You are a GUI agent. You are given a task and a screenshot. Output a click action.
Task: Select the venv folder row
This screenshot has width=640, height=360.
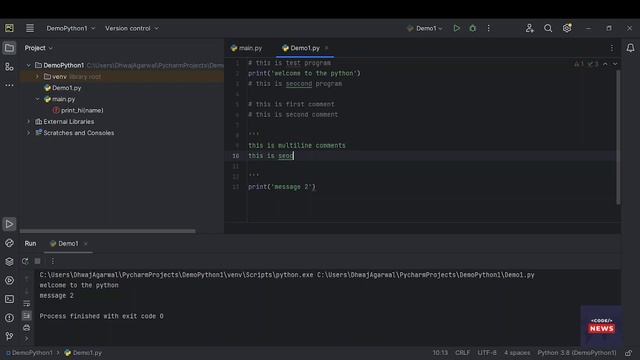point(122,77)
